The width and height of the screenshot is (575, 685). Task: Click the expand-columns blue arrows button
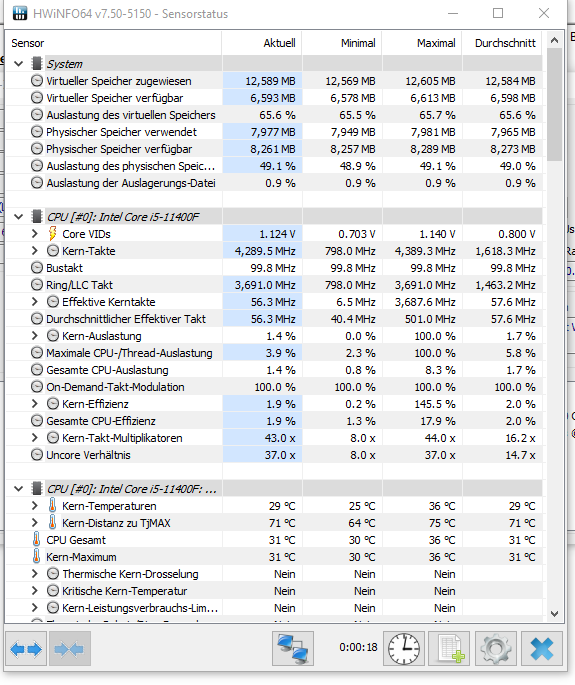(x=26, y=649)
